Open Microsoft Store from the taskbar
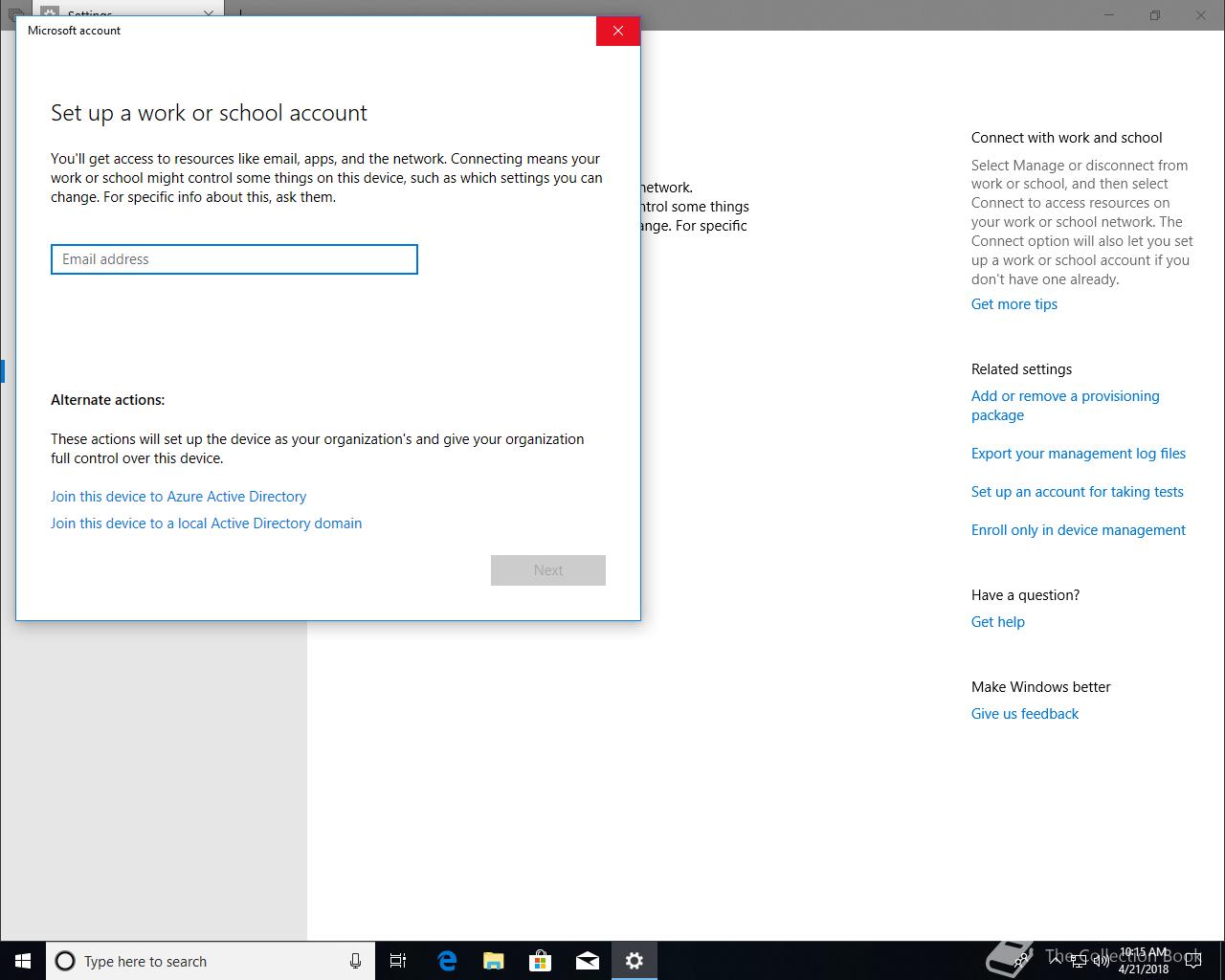Image resolution: width=1225 pixels, height=980 pixels. point(540,961)
